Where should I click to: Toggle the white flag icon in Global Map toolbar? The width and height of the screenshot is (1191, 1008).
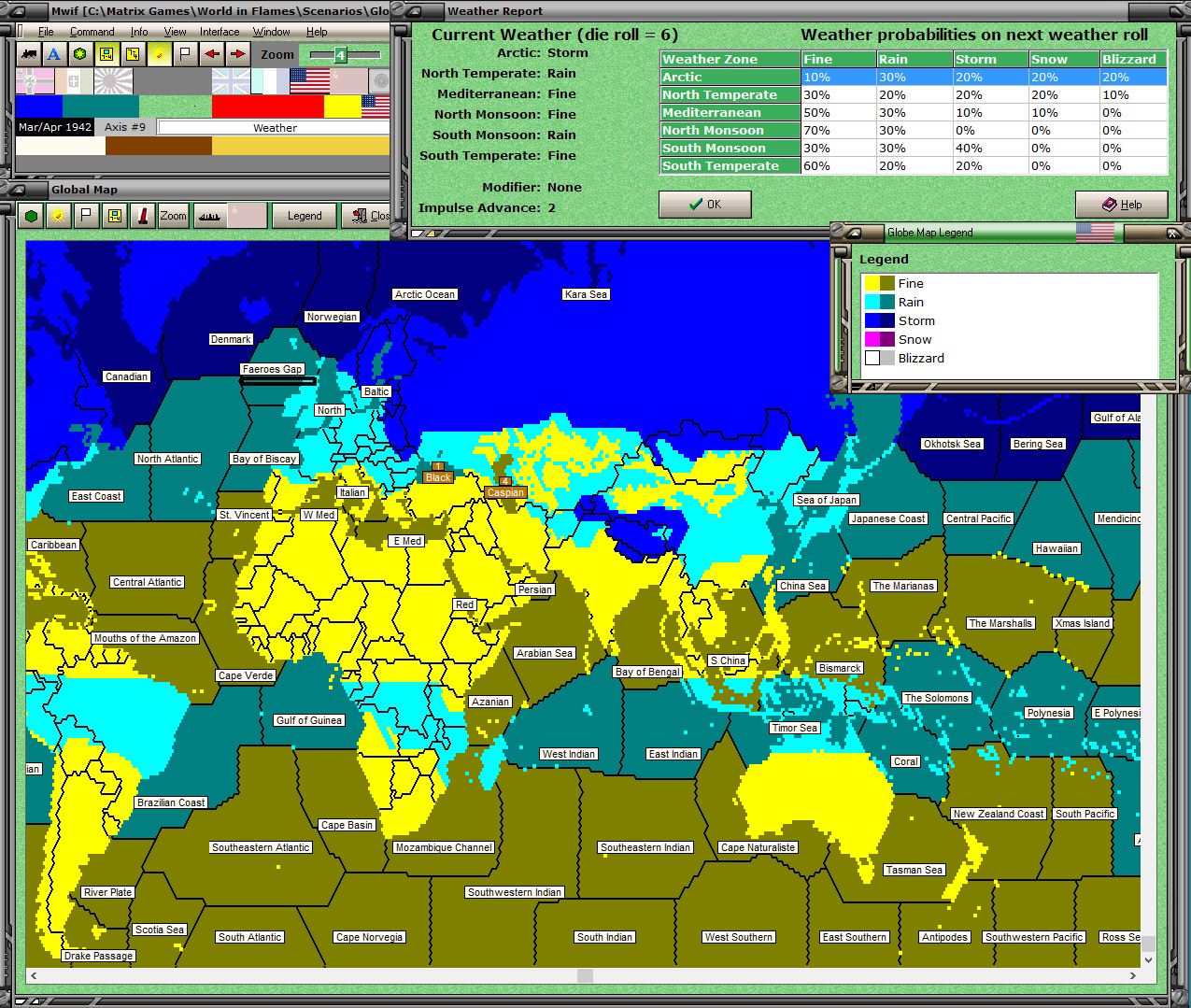click(x=86, y=216)
